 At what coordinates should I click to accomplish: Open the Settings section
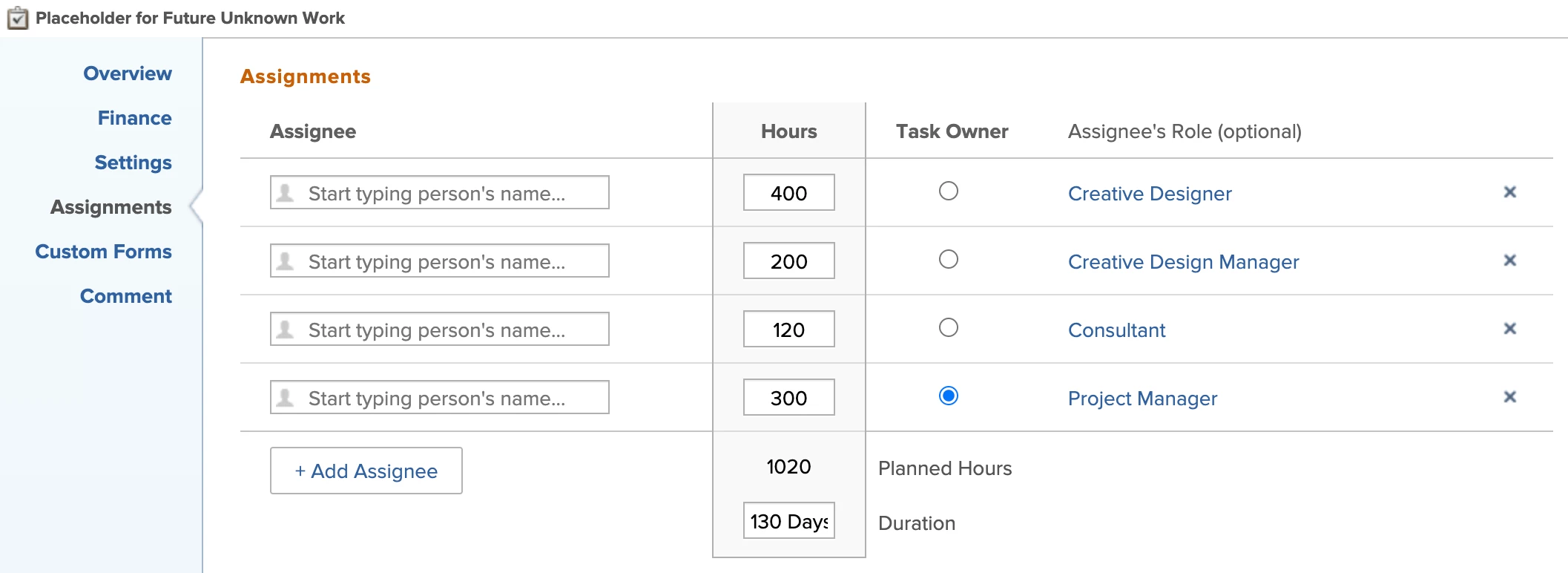[x=133, y=163]
